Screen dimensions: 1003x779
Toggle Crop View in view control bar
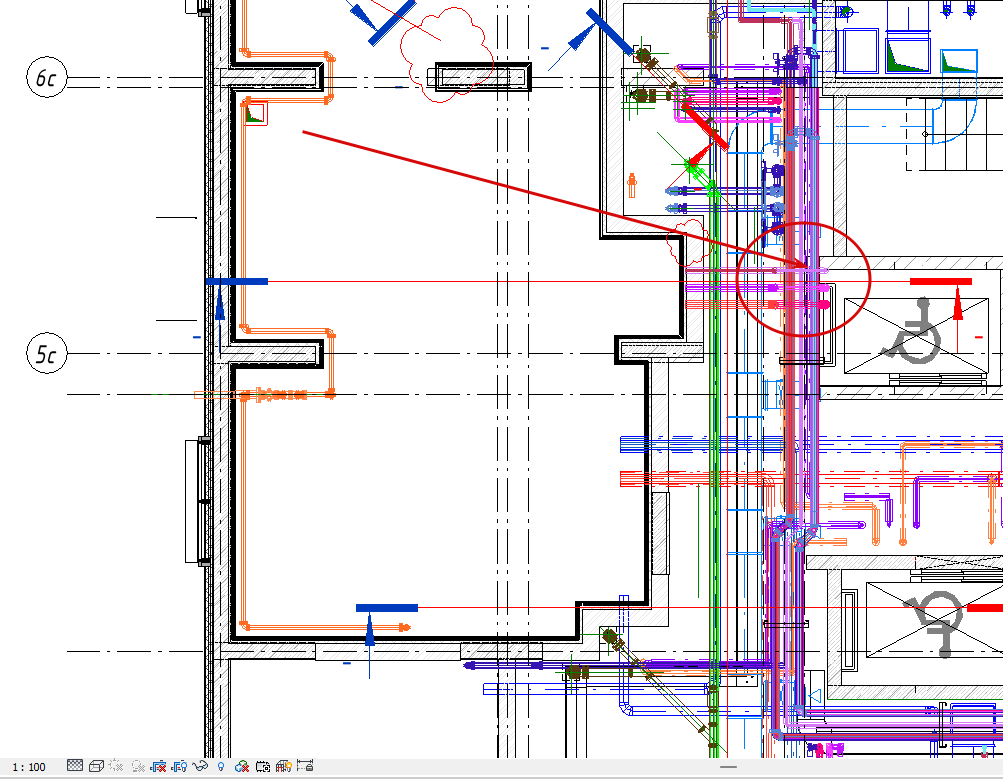click(x=158, y=766)
